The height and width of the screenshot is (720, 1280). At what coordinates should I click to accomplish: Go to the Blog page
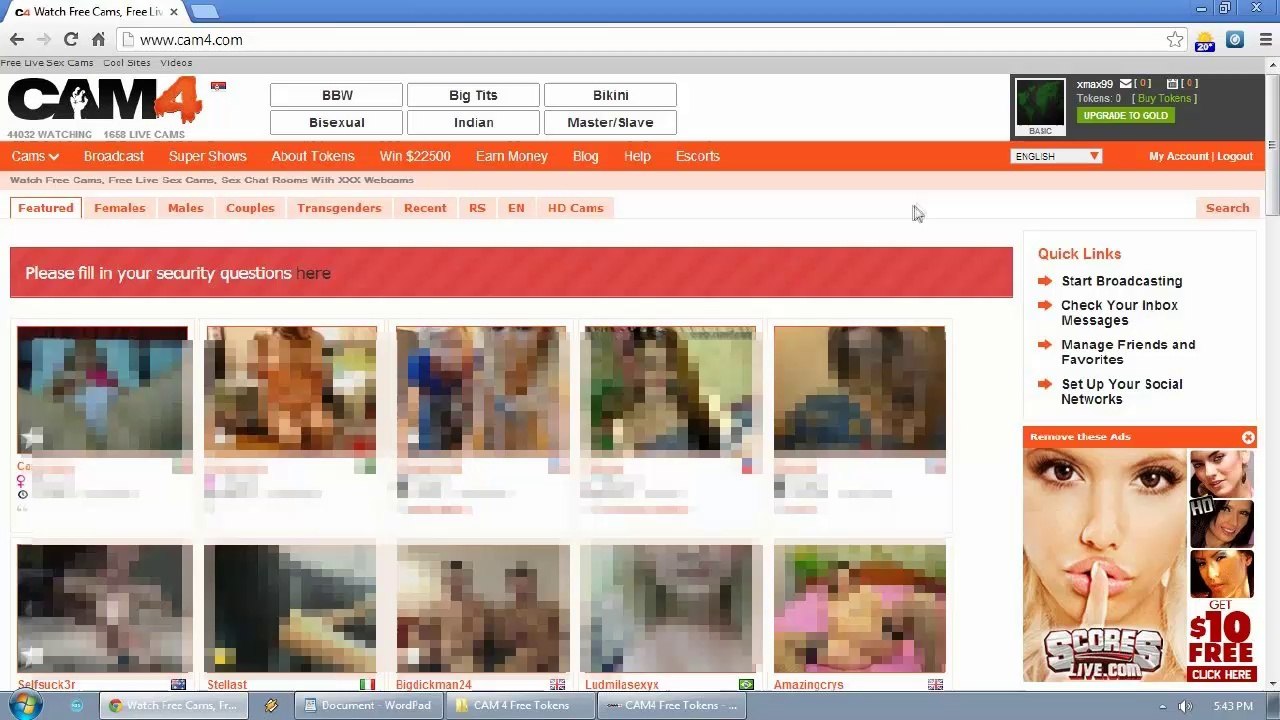(x=586, y=156)
